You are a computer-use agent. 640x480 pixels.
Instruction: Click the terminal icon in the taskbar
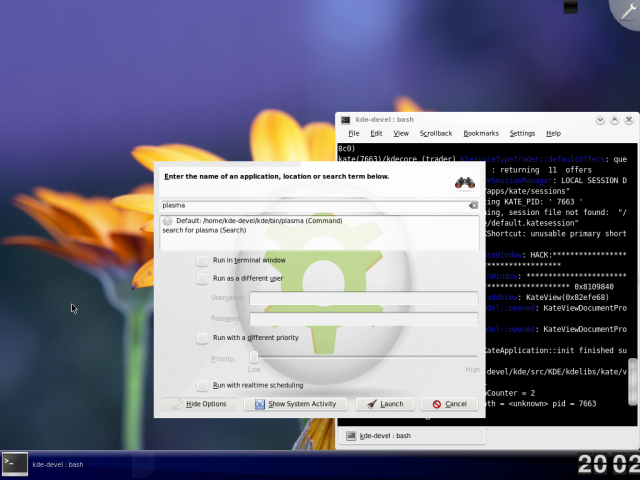(x=14, y=462)
